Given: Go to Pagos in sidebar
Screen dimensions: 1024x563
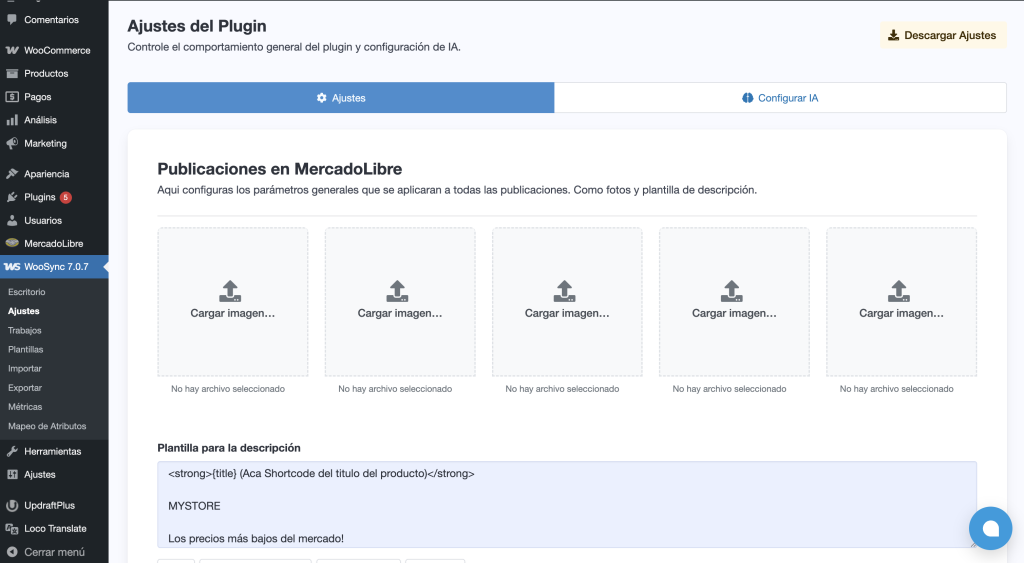Looking at the screenshot, I should pos(54,97).
